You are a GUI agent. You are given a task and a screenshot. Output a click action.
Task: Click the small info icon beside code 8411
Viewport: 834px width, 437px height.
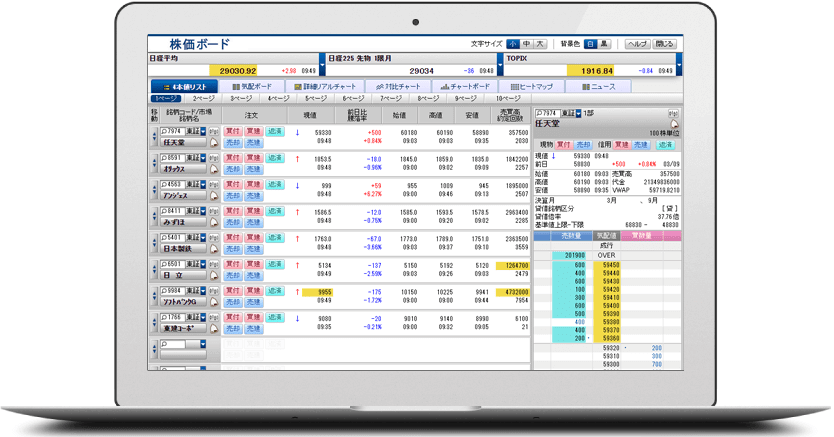(x=214, y=211)
